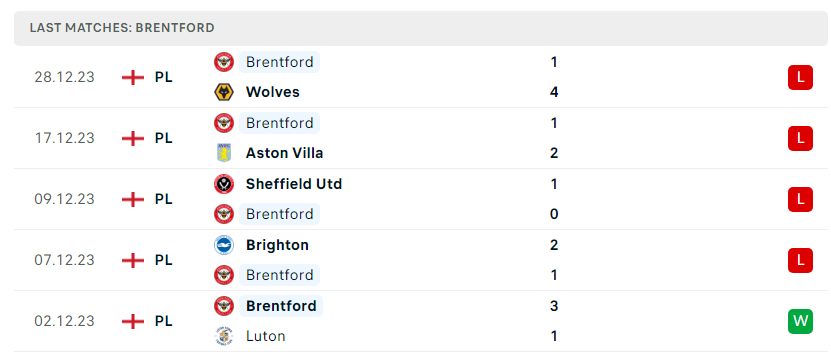This screenshot has height=360, width=831.
Task: Click England flag on 17.12.23 row
Action: pyautogui.click(x=133, y=138)
